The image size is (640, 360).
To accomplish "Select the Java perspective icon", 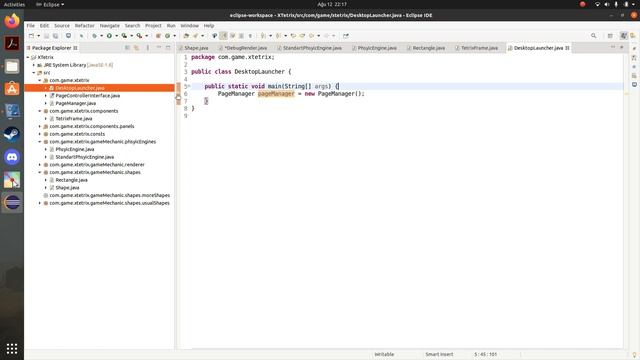I will [x=623, y=36].
